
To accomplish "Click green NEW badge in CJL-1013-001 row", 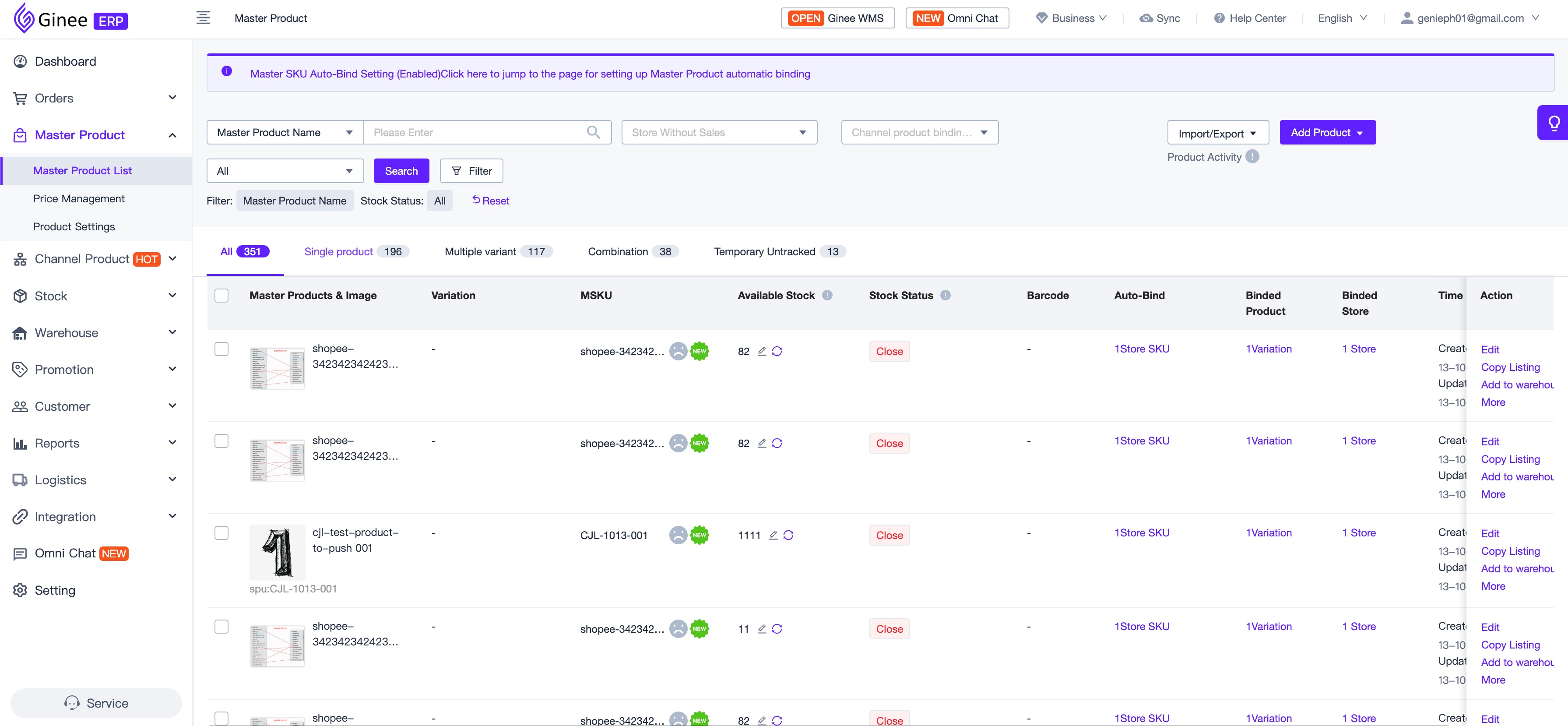I will point(700,536).
